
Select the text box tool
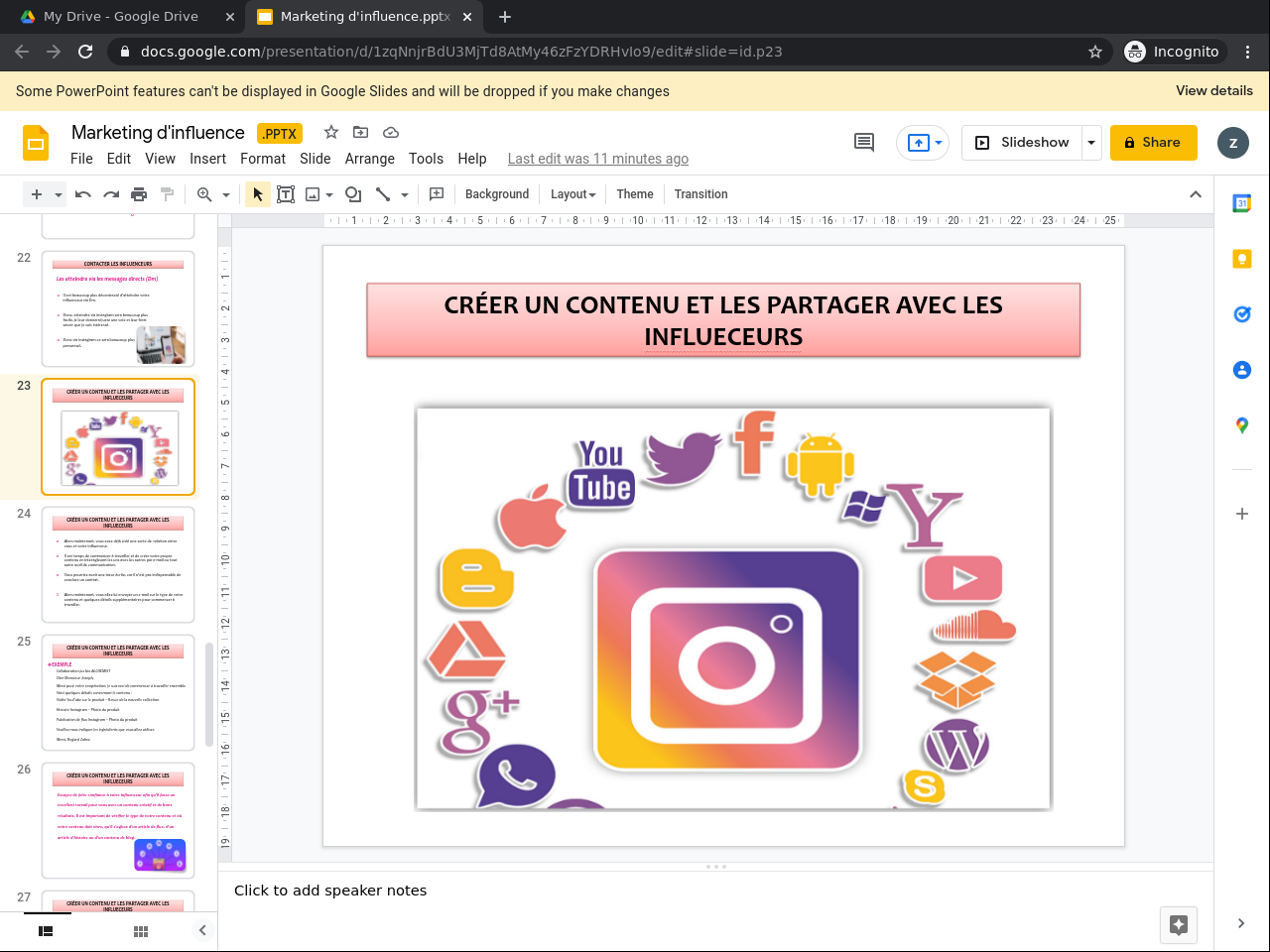coord(286,194)
